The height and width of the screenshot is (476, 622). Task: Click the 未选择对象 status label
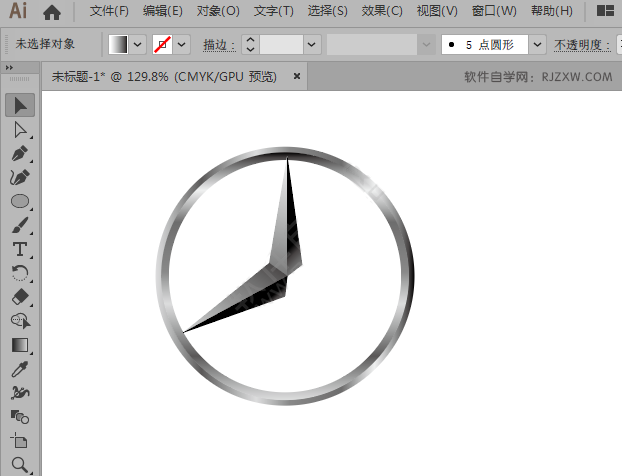45,44
